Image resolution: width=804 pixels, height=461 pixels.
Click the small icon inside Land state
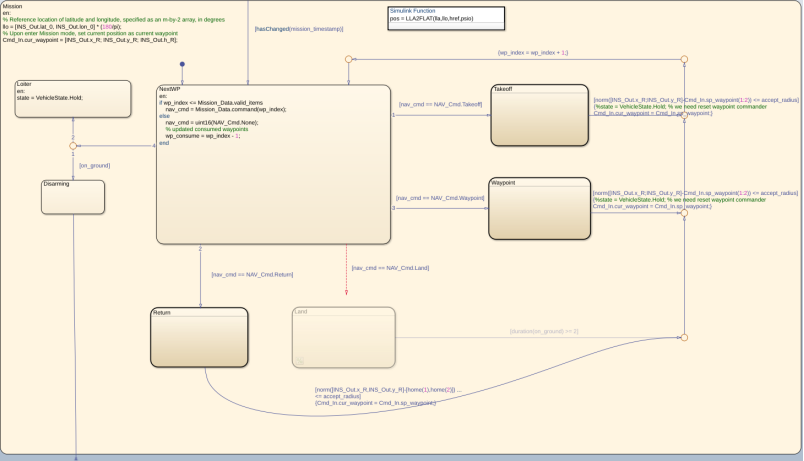point(300,360)
